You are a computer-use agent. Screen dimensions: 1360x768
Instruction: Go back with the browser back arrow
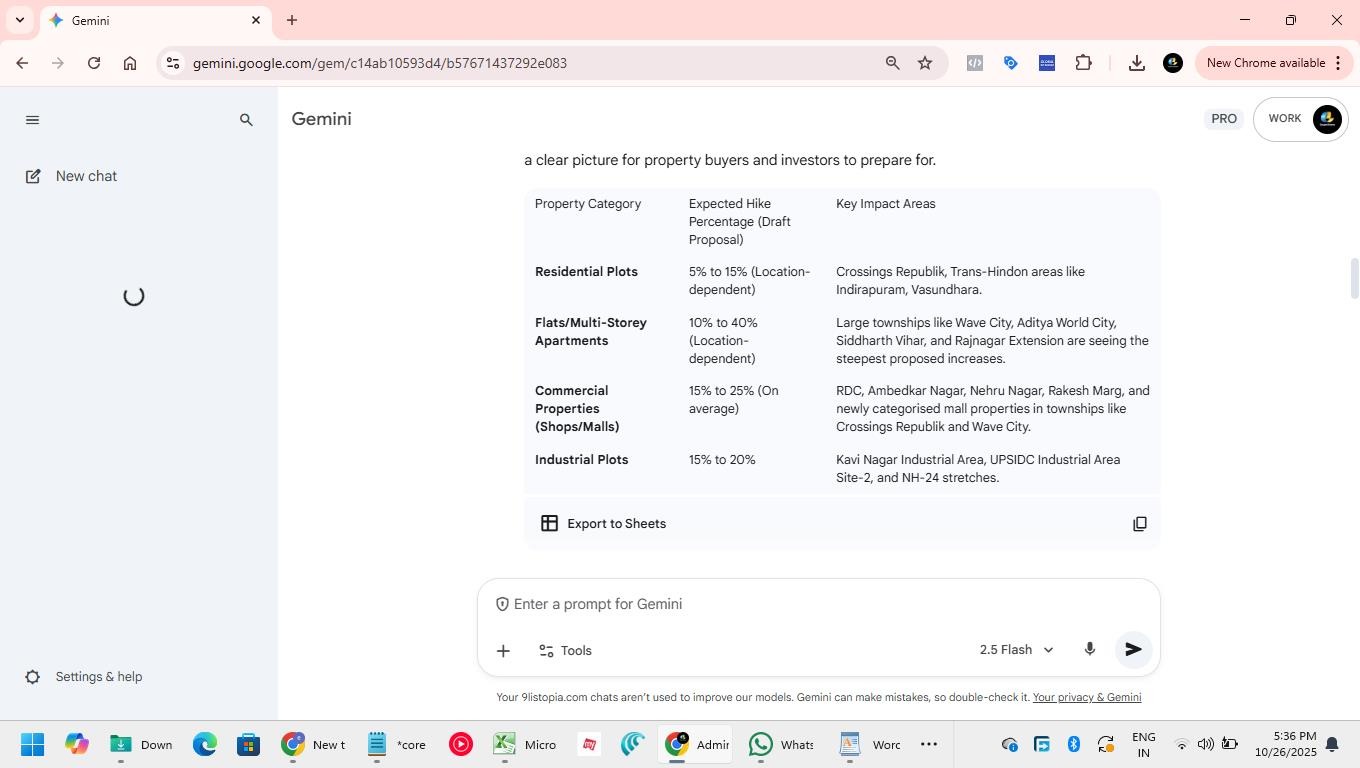click(22, 63)
